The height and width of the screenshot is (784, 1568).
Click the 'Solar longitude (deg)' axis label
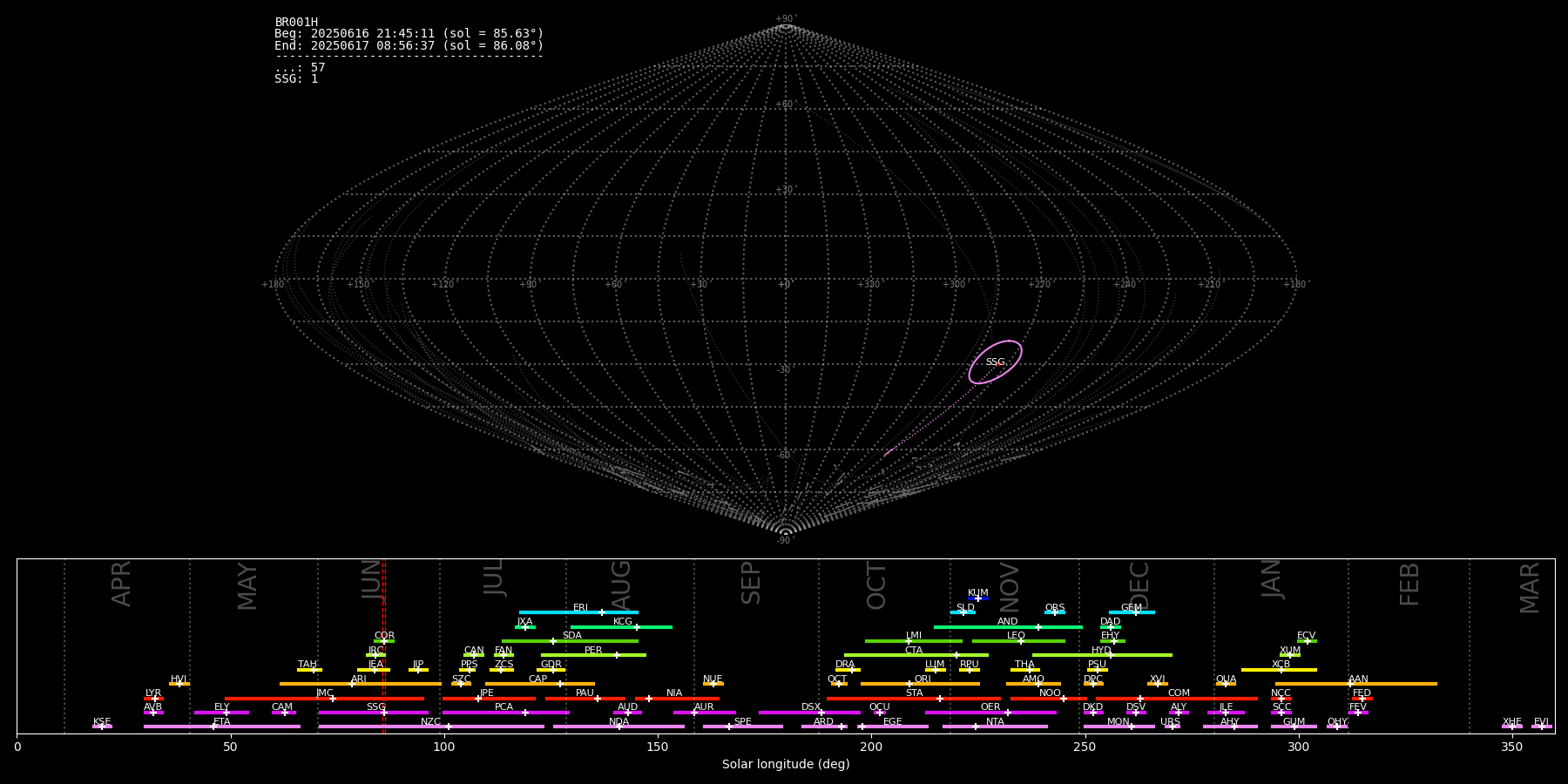point(786,765)
